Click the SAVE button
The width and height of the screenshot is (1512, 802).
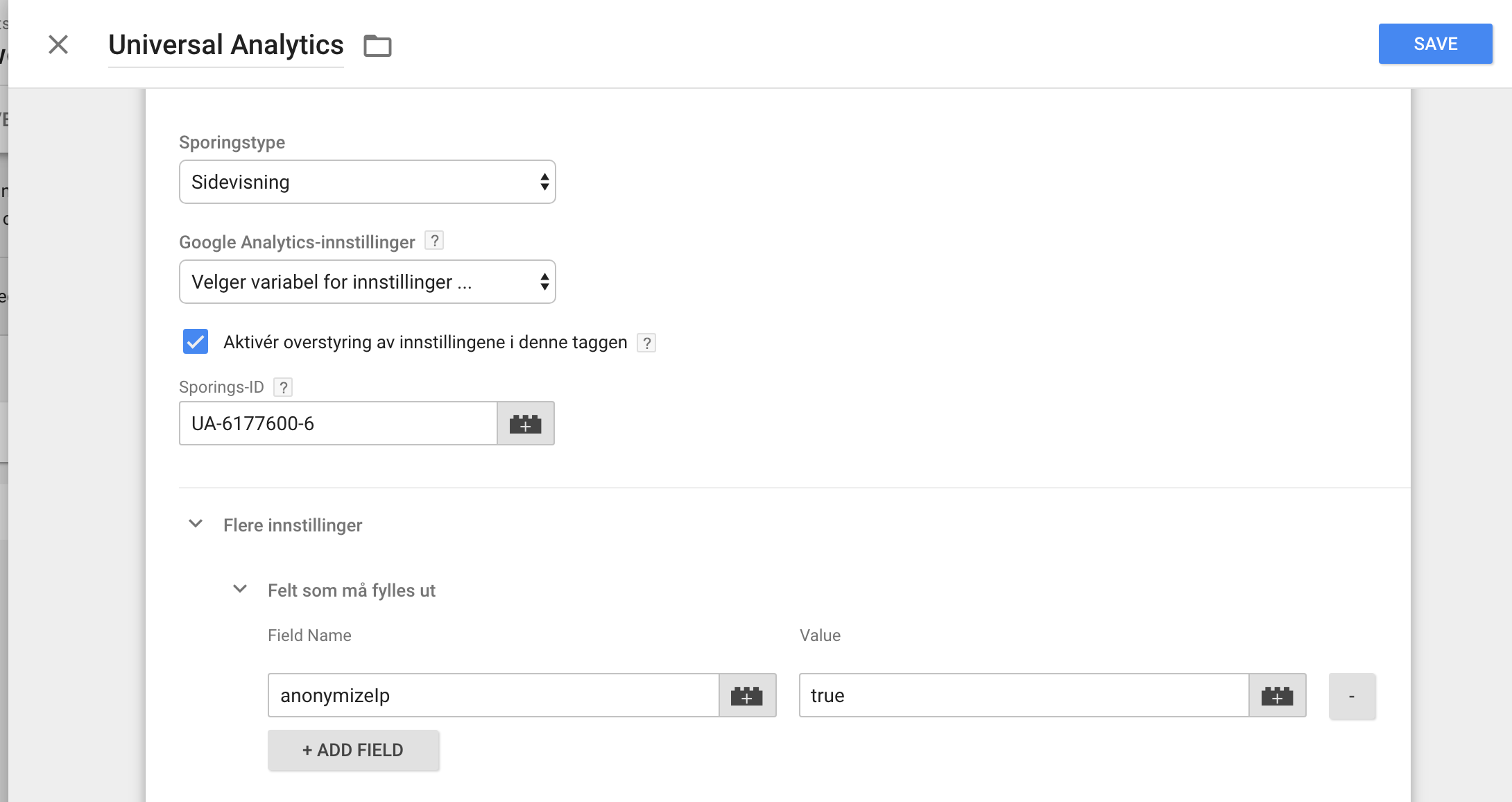(1435, 44)
